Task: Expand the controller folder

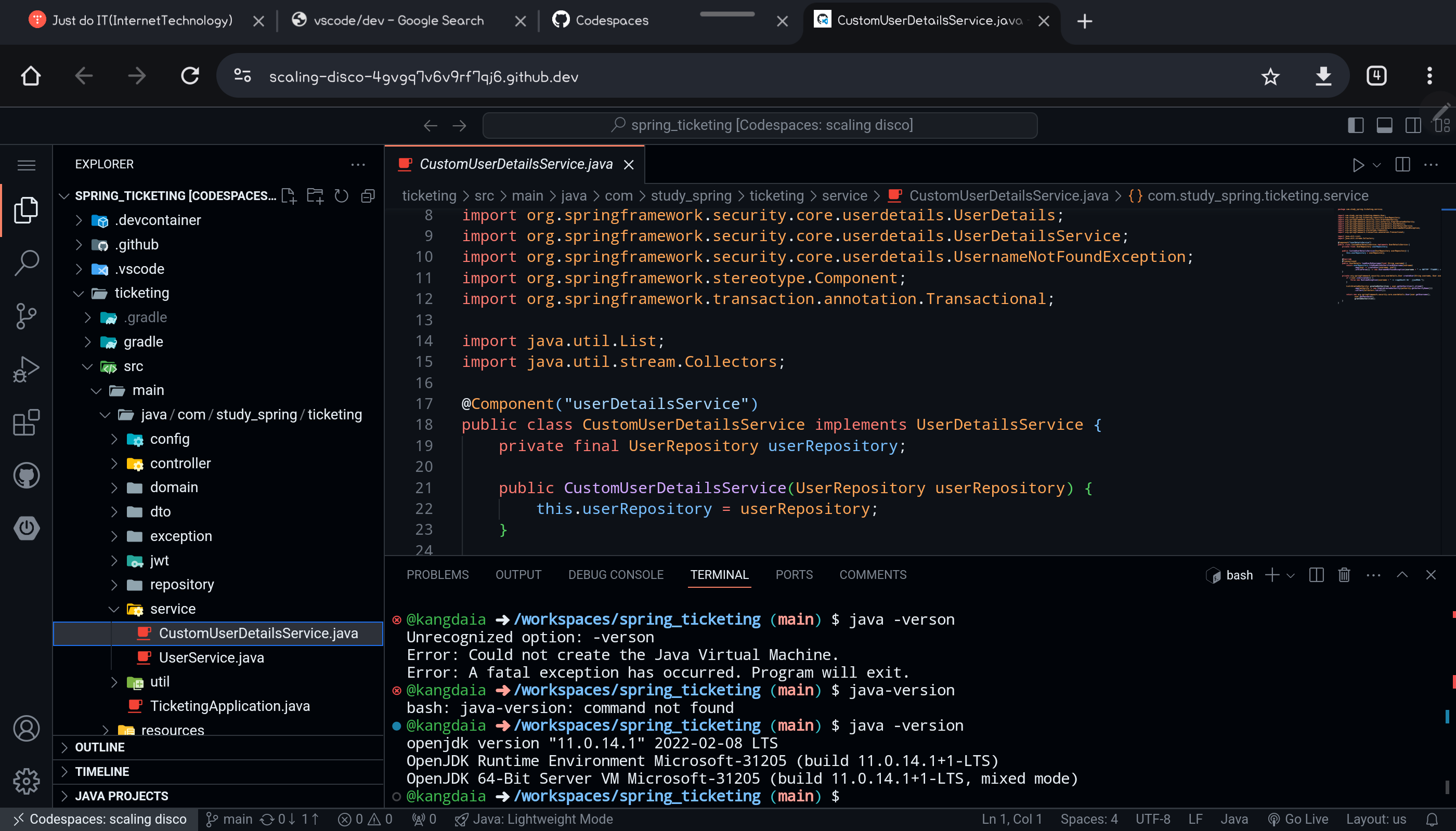Action: tap(180, 463)
